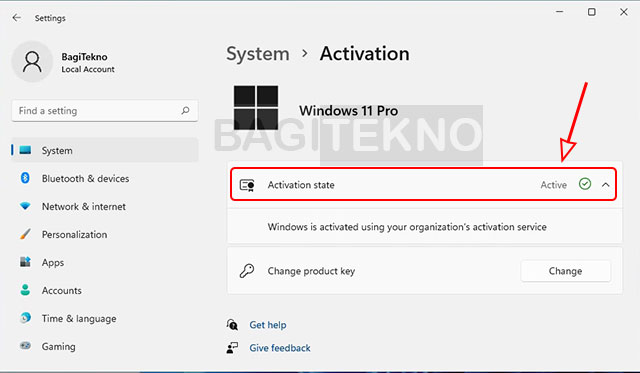Click the Windows 11 Pro edition text
This screenshot has height=373, width=640.
coord(348,111)
